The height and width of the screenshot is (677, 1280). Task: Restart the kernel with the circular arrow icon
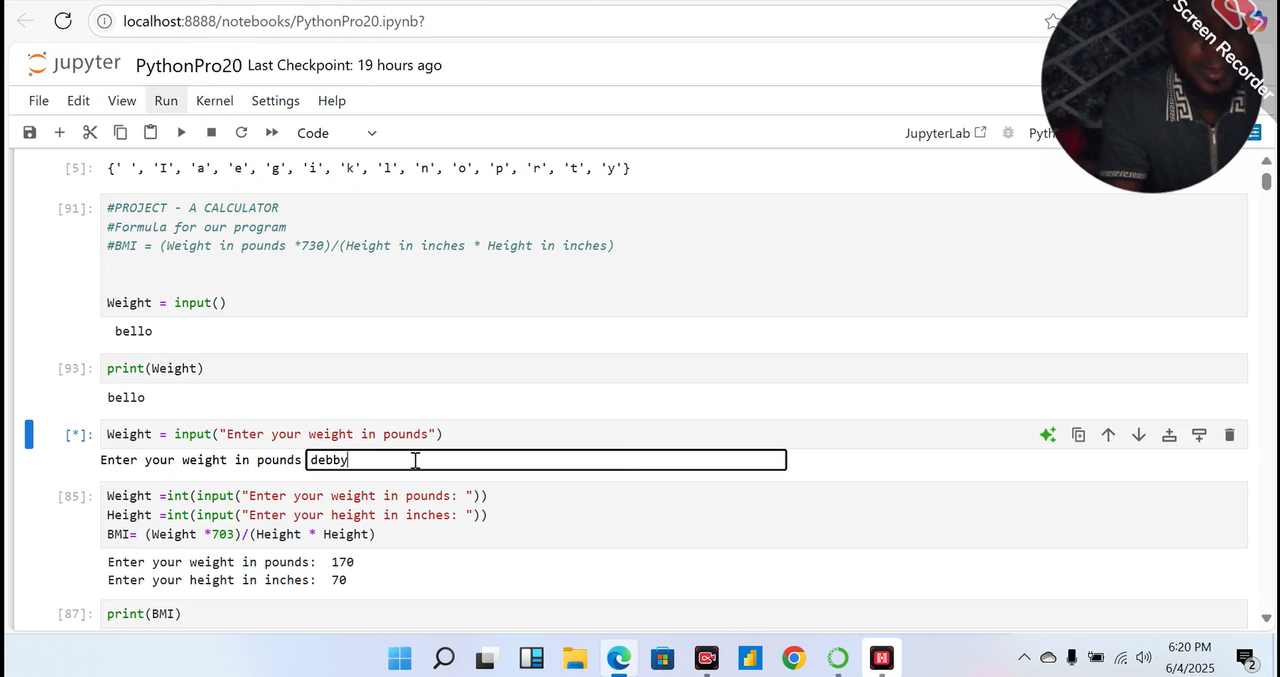[x=241, y=132]
